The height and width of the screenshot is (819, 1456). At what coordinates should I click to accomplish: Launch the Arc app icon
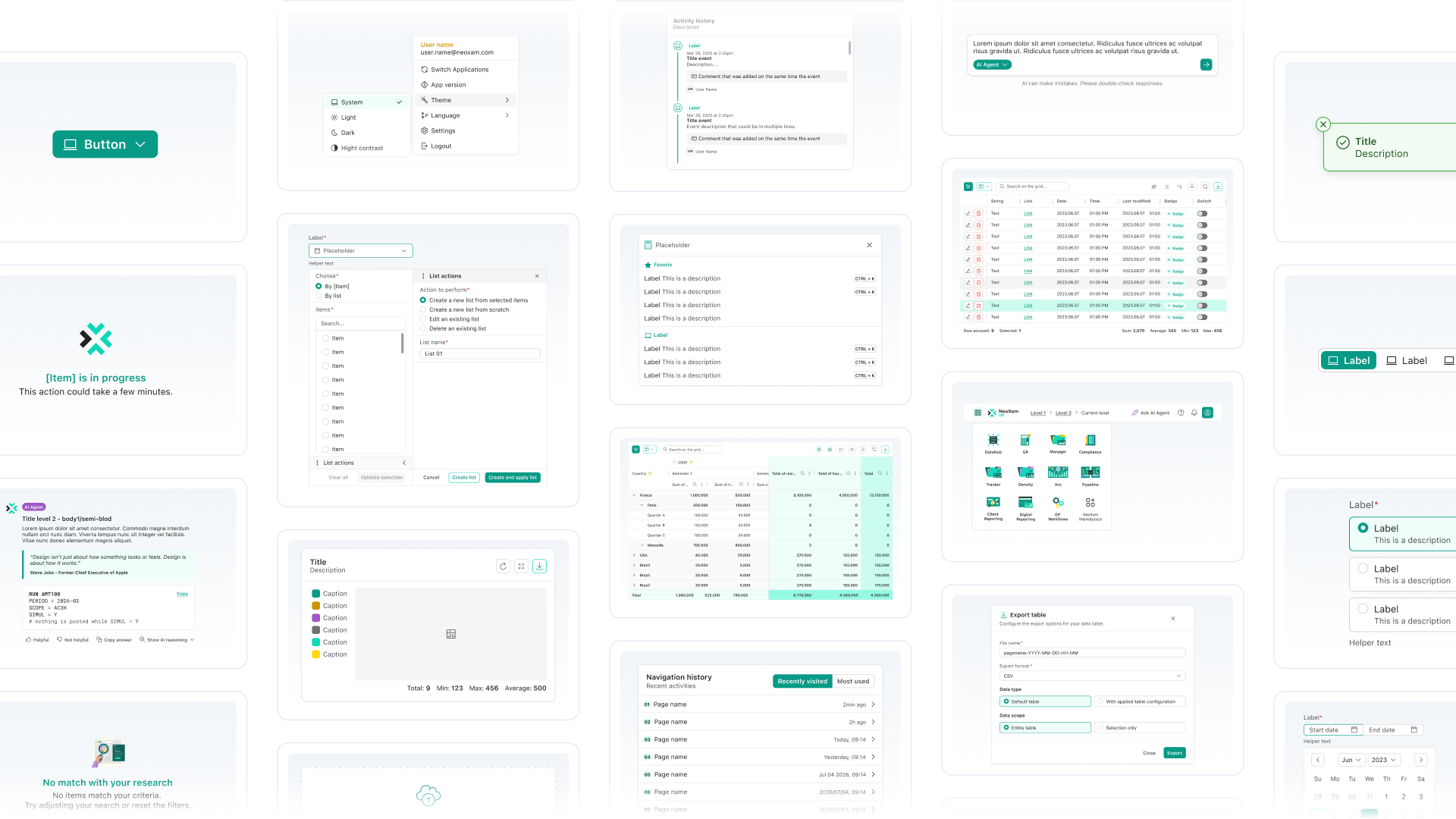pyautogui.click(x=1058, y=472)
